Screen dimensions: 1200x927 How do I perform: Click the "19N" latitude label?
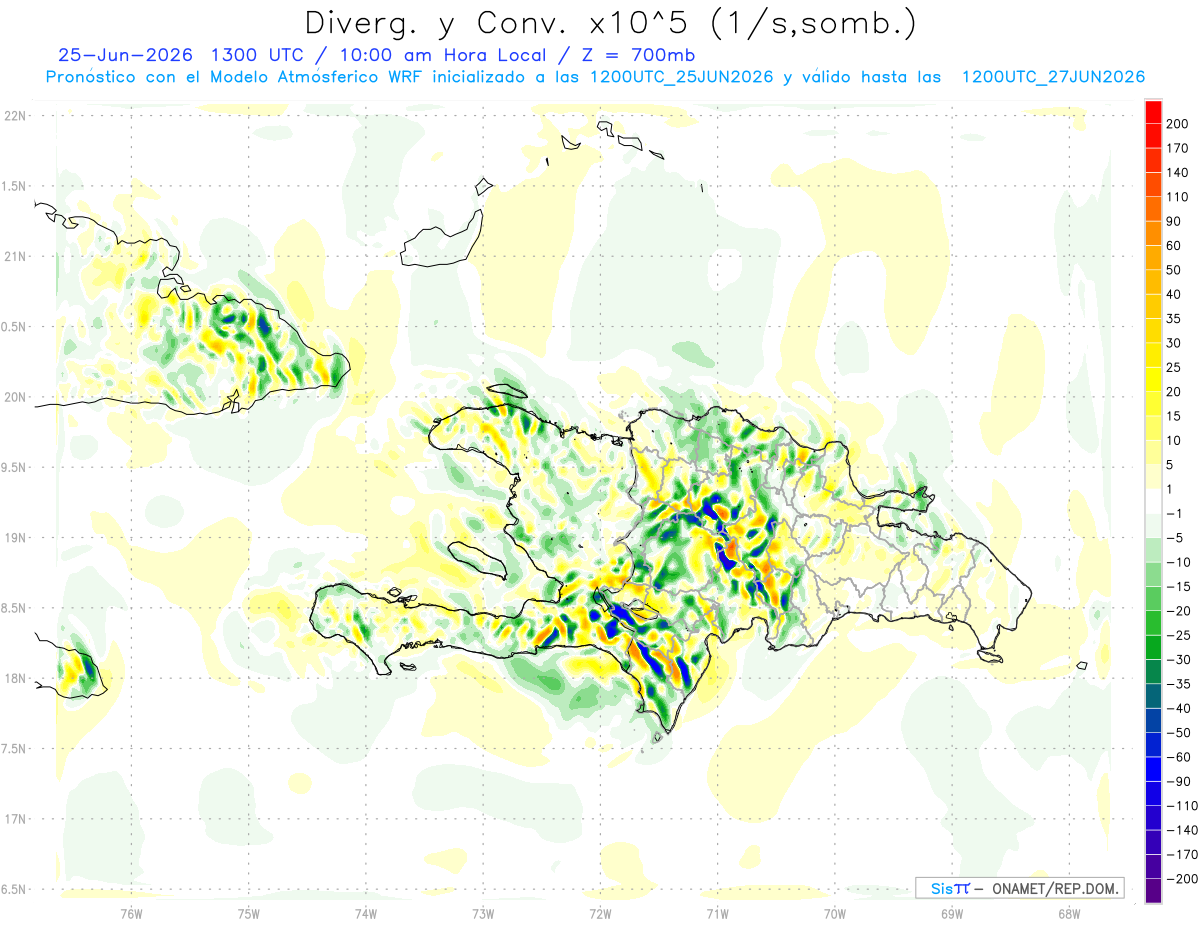click(14, 537)
